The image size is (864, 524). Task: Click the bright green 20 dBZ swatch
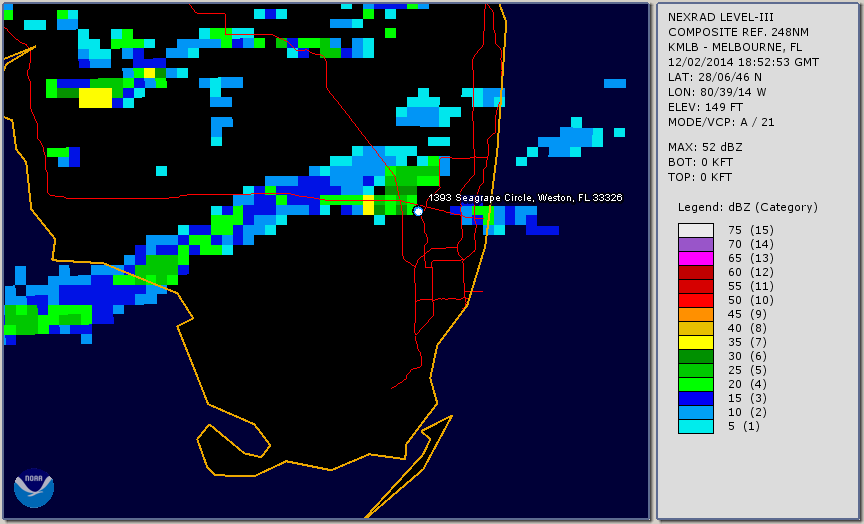[695, 384]
